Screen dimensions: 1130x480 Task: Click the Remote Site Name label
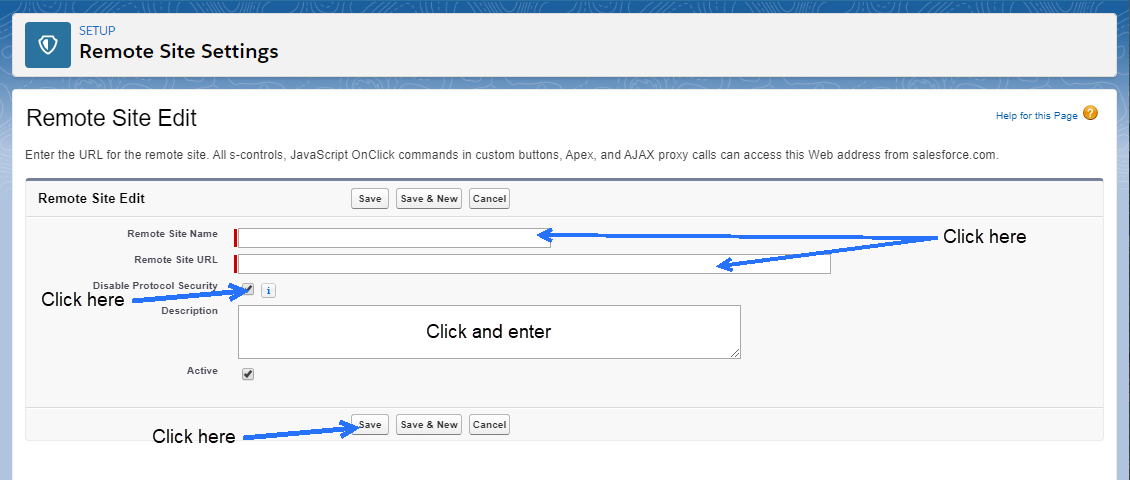[172, 234]
